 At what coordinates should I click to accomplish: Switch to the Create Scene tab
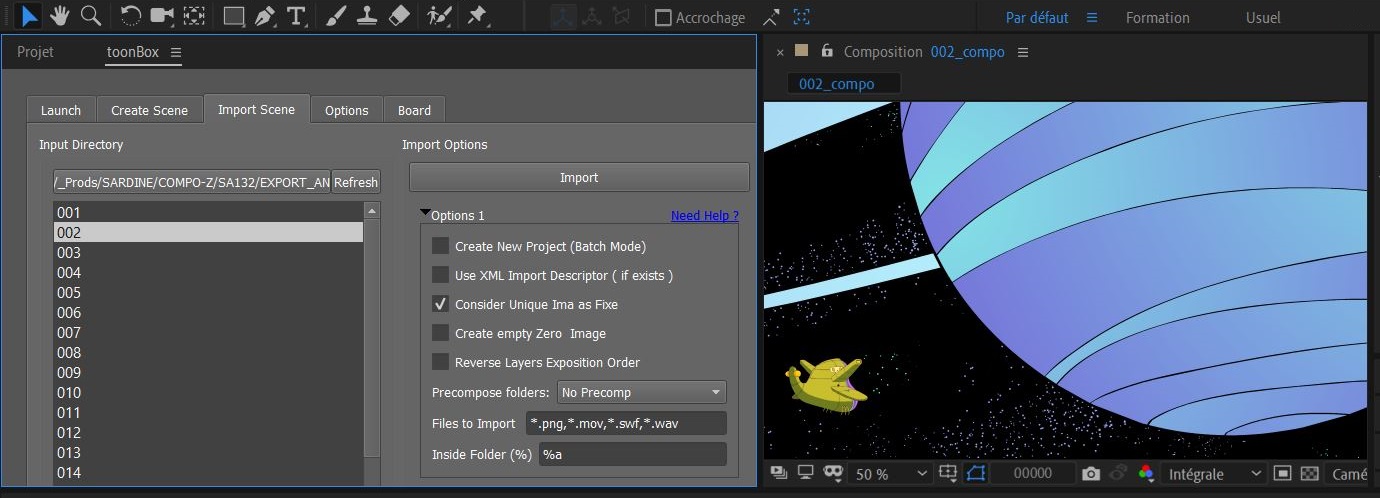(x=149, y=110)
